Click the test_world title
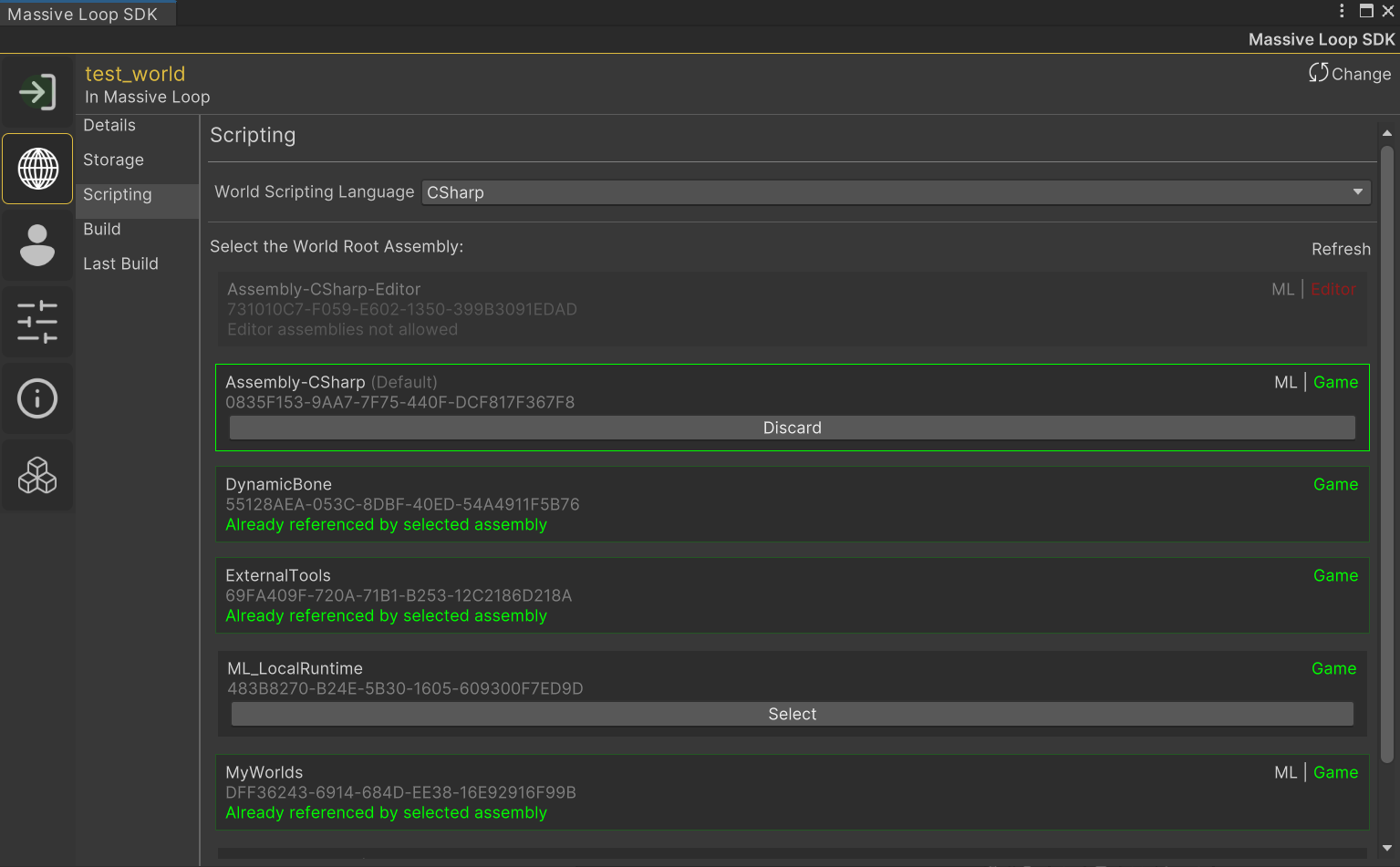Screen dimensions: 1400x867 coord(135,74)
